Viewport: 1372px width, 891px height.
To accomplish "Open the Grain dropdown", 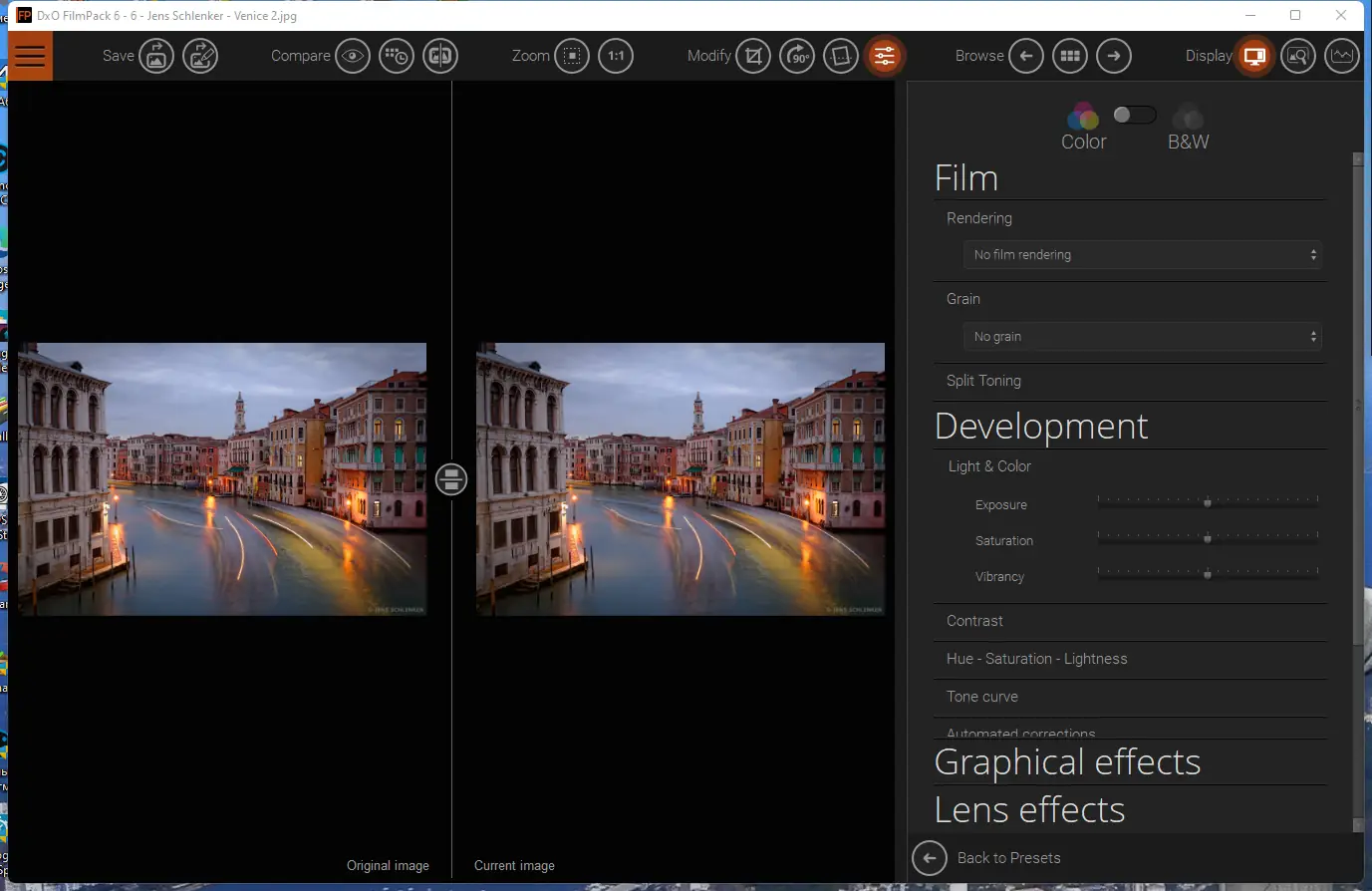I will (1142, 337).
